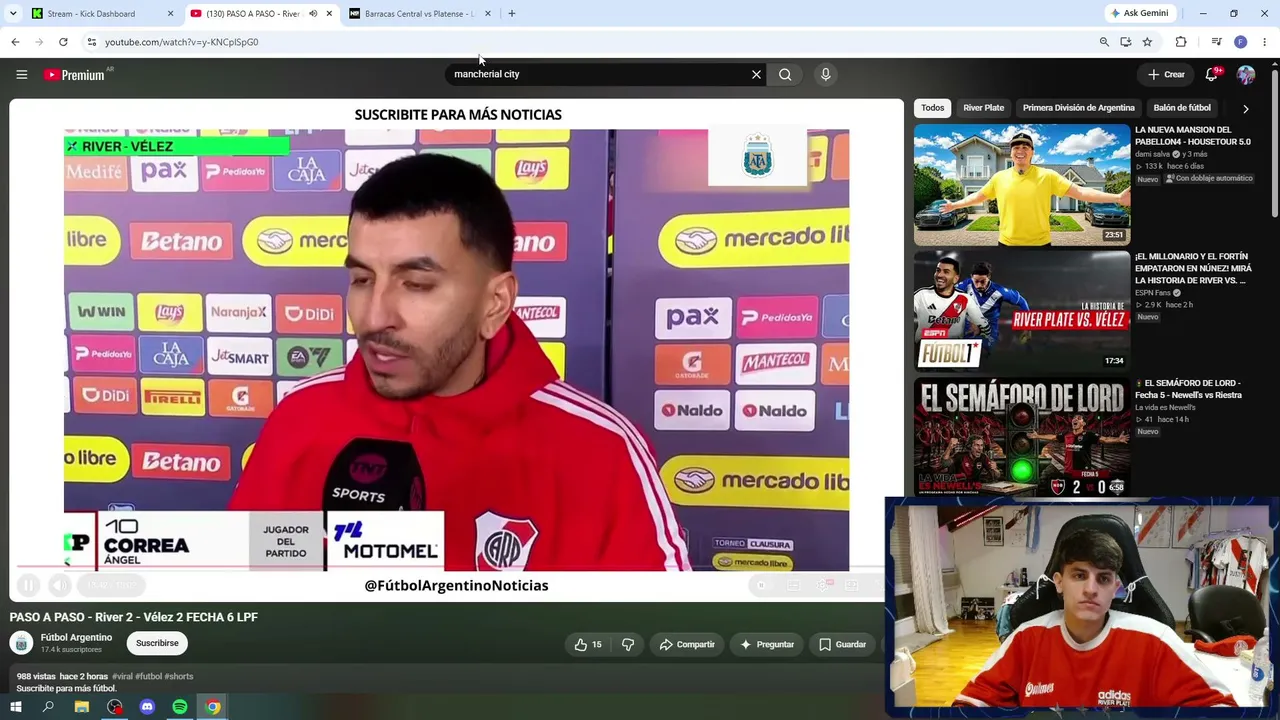1280x720 pixels.
Task: Filter by Balón de fútbol chip
Action: 1182,108
